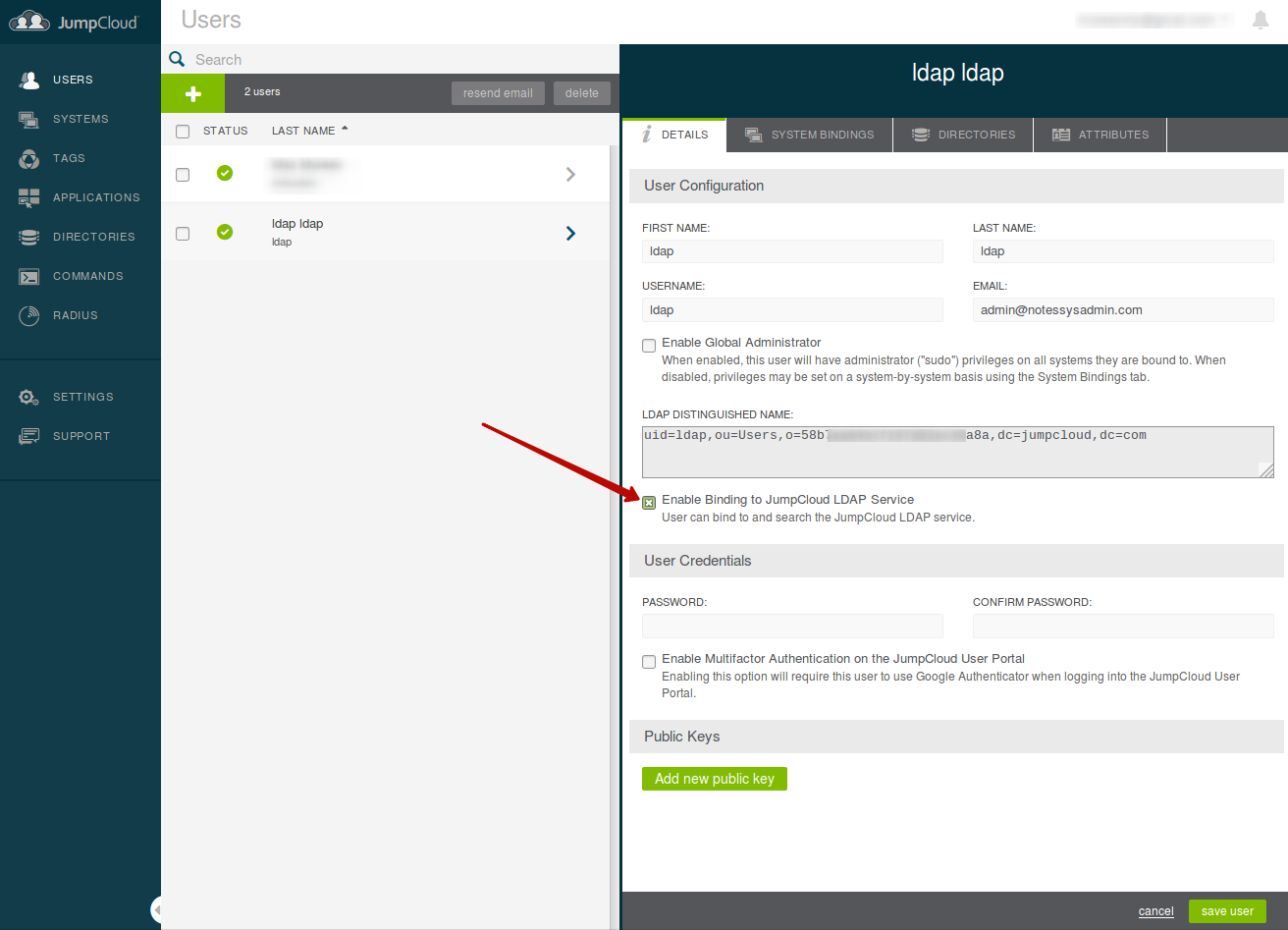Open the Support icon in sidebar
The image size is (1288, 930).
[29, 436]
